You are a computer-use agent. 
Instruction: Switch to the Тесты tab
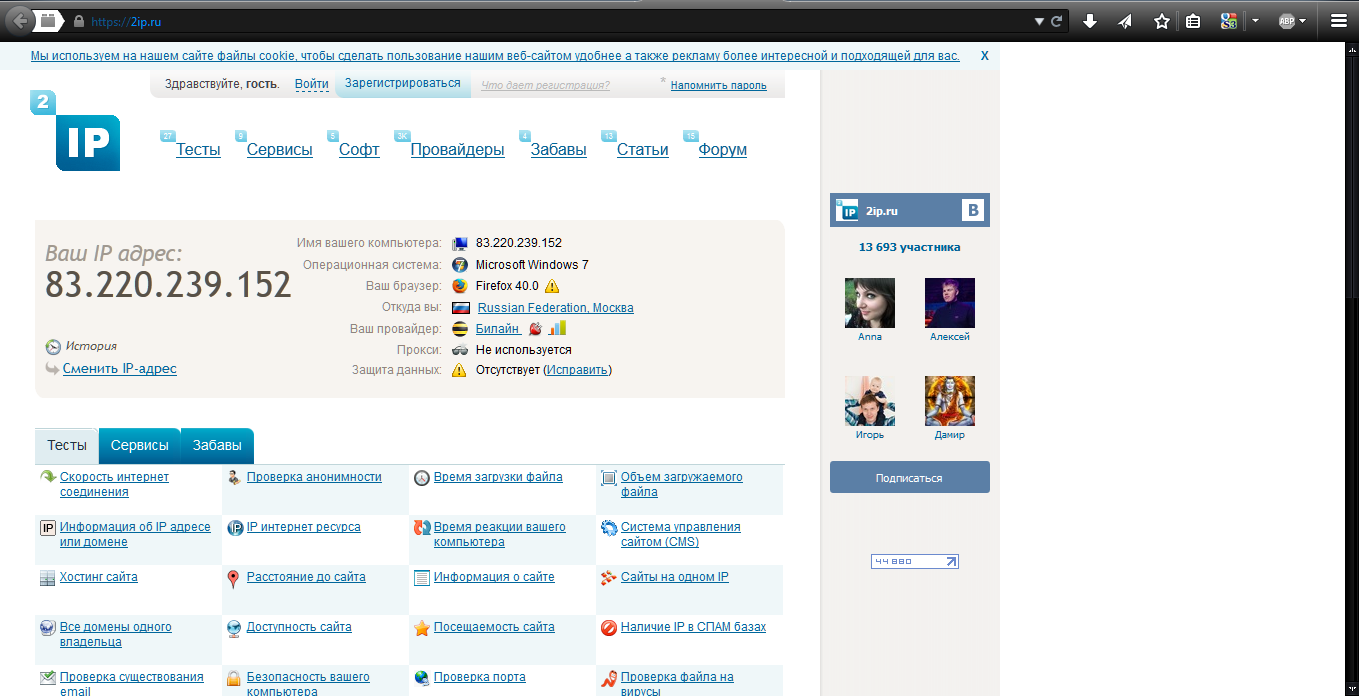pos(67,446)
